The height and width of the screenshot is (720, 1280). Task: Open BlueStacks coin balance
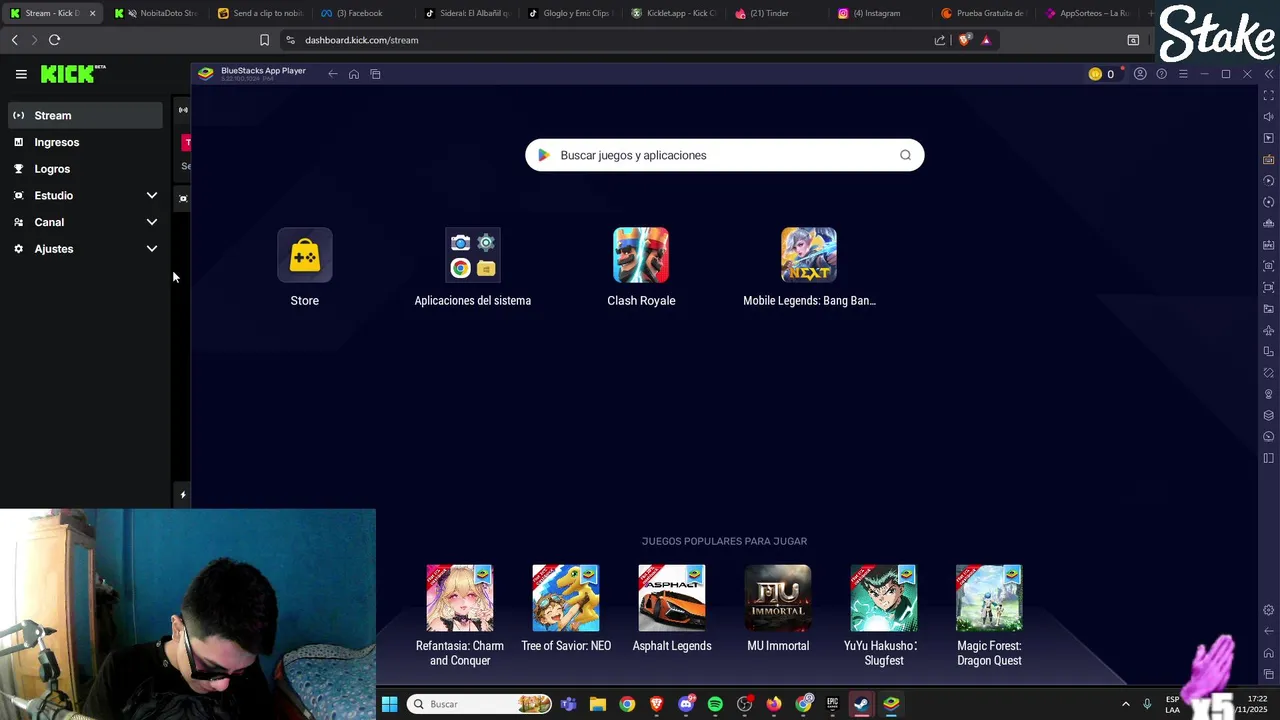point(1102,74)
